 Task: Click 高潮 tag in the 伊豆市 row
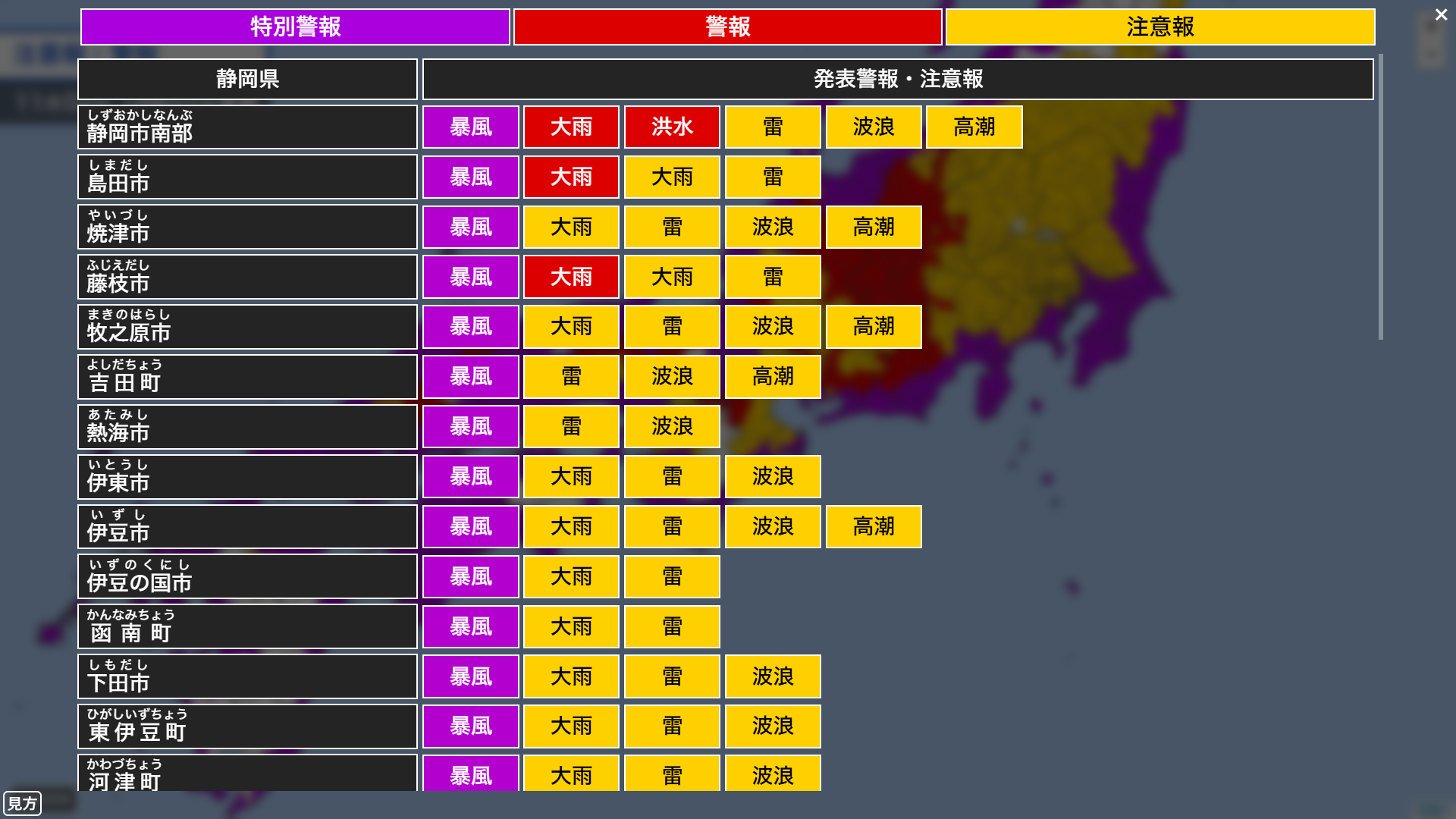tap(874, 527)
